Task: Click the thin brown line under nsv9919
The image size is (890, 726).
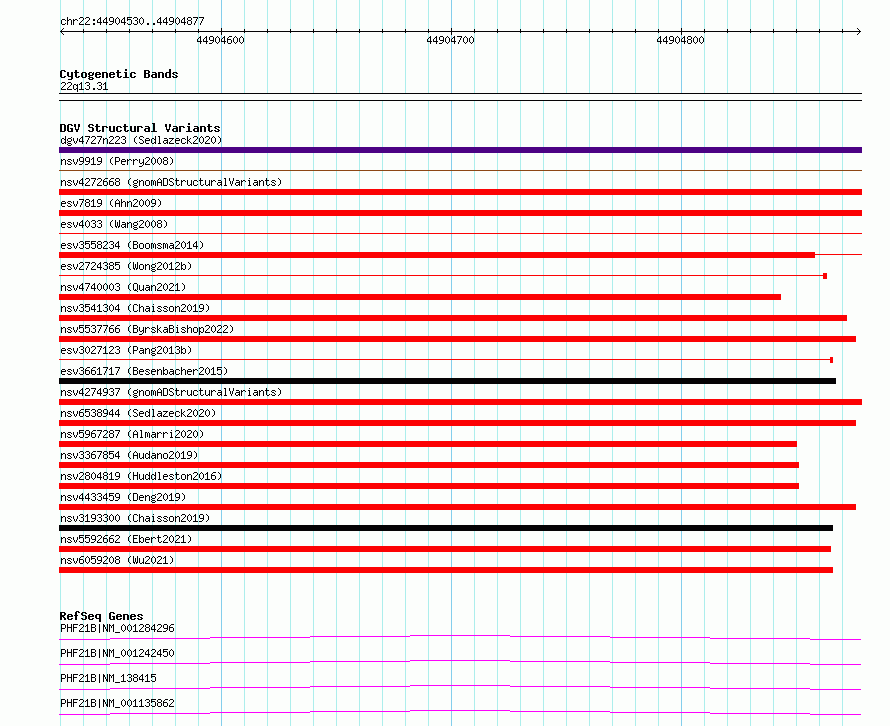Action: [460, 170]
